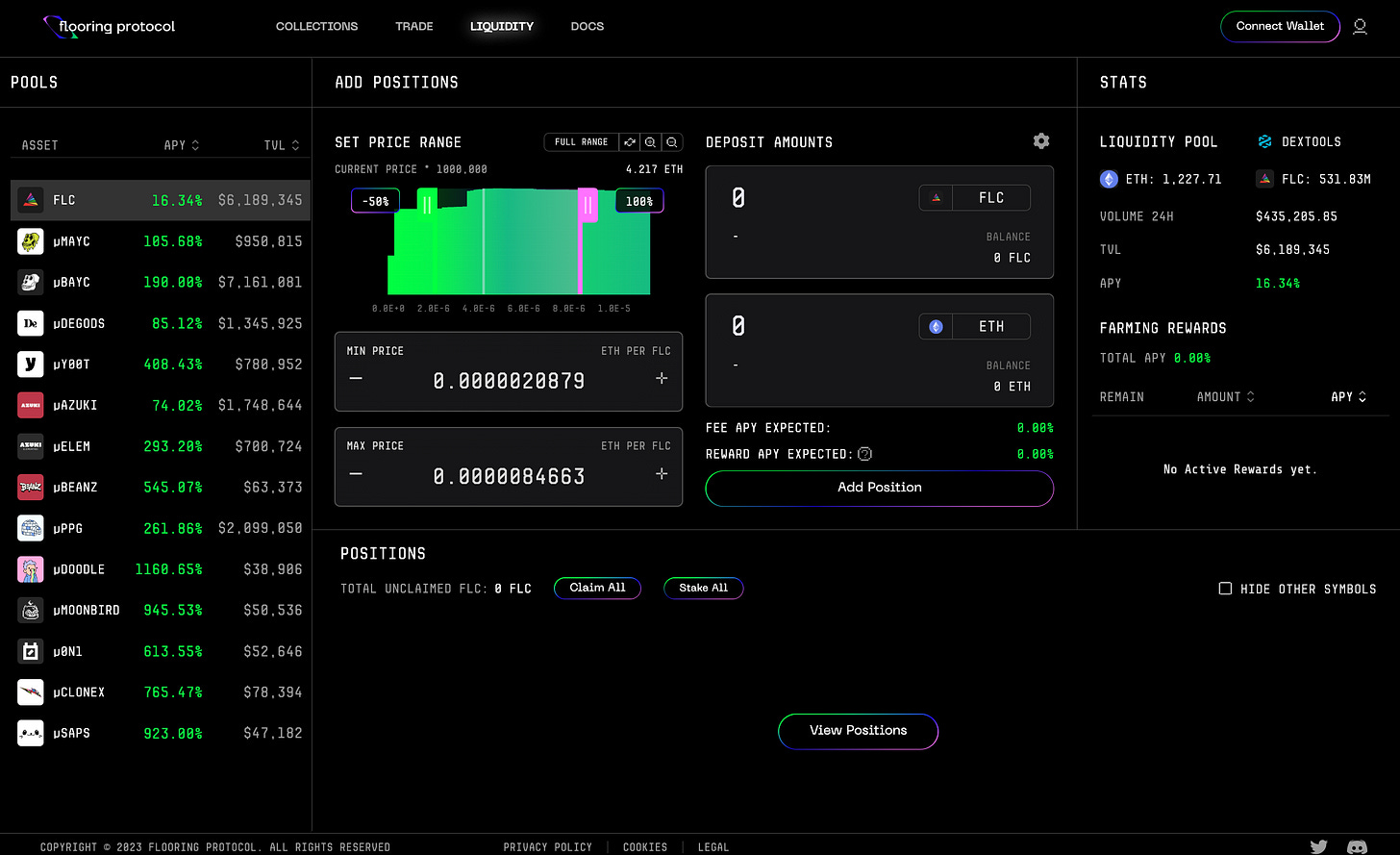Decrease the max price with minus
The width and height of the screenshot is (1400, 855).
356,474
